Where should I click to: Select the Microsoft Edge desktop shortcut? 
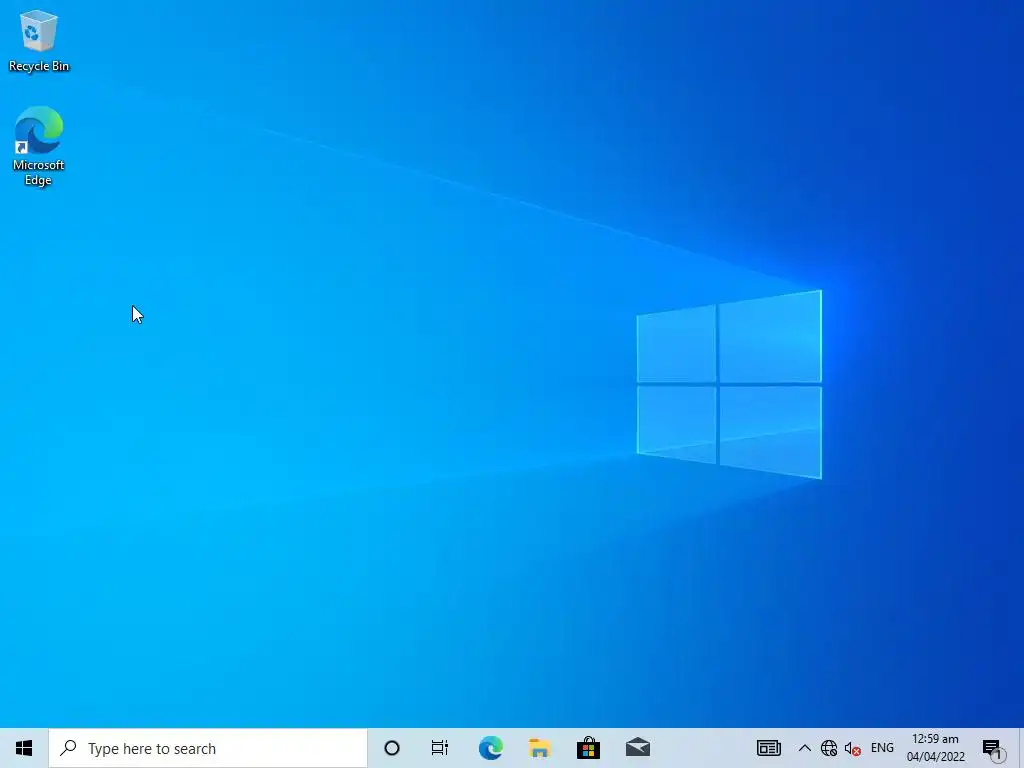point(39,146)
